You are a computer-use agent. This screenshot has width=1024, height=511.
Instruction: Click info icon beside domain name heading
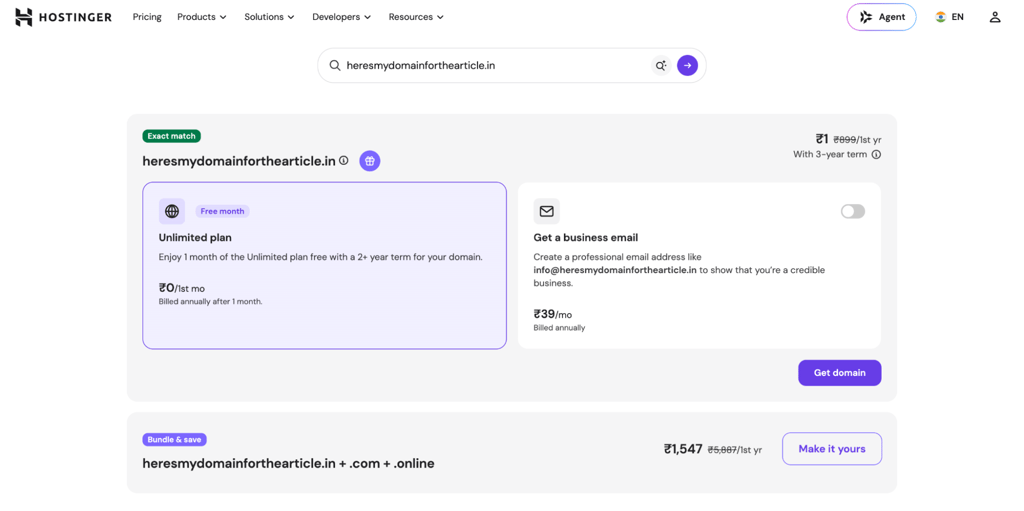(x=344, y=160)
